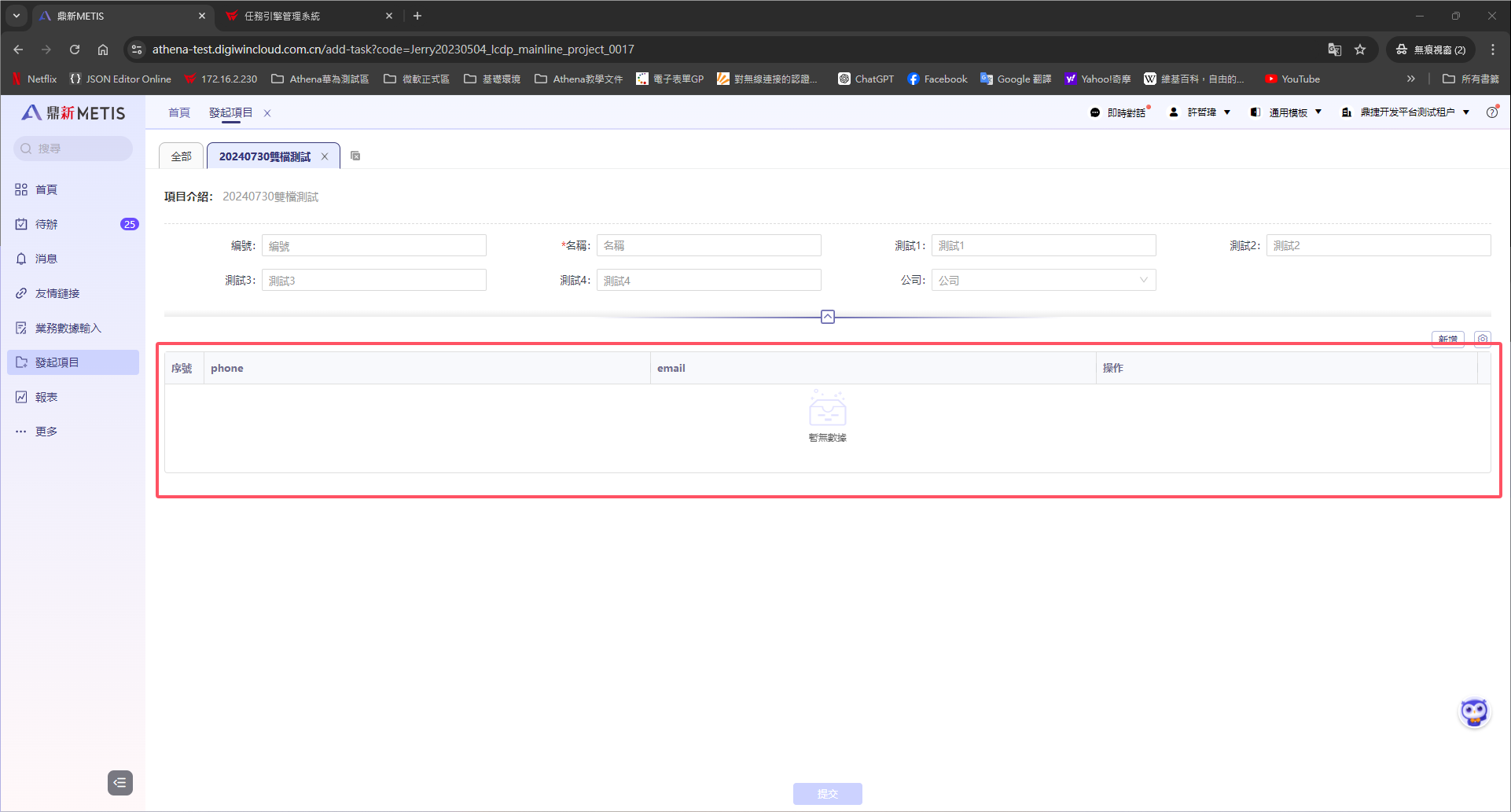
Task: Open 消息 notifications in sidebar
Action: (x=46, y=259)
